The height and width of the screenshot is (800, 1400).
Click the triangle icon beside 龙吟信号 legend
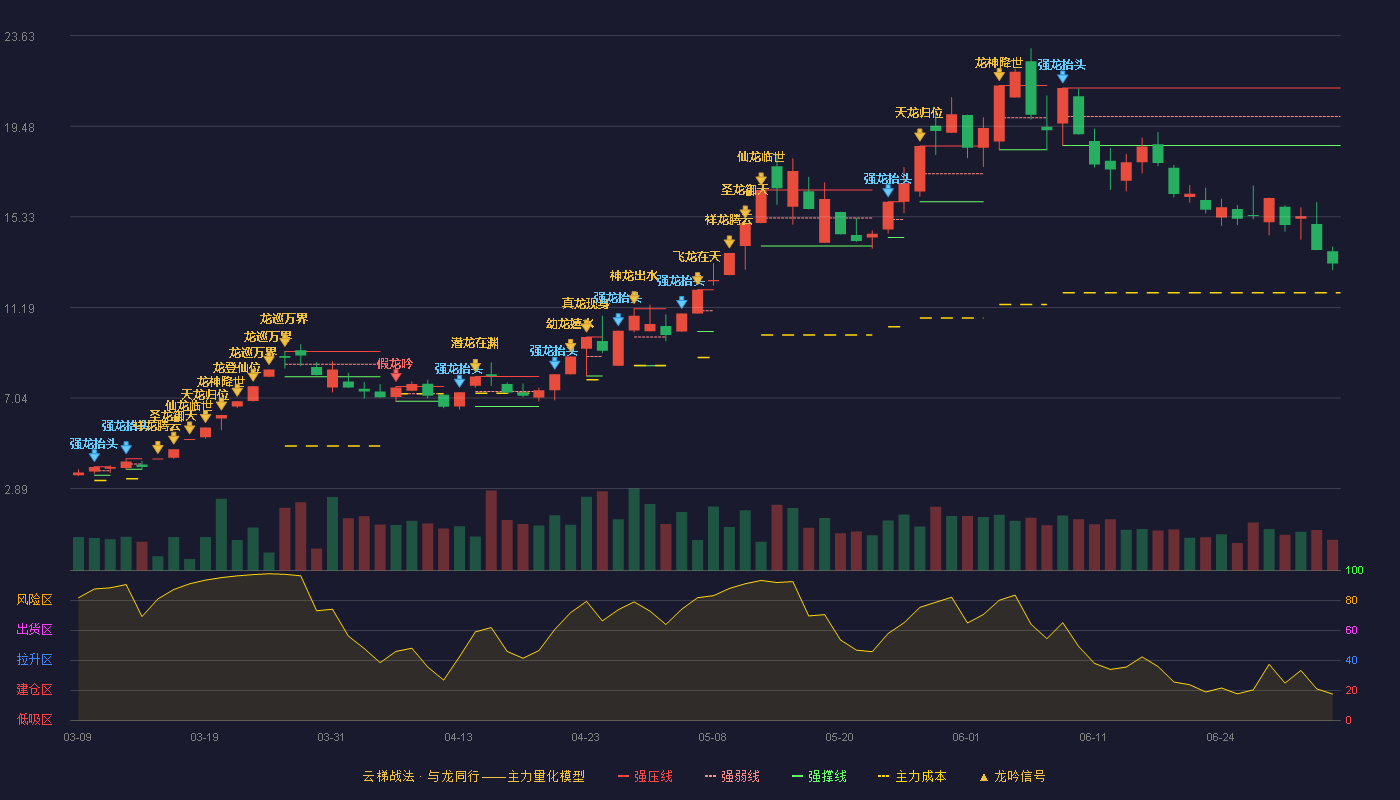point(983,777)
